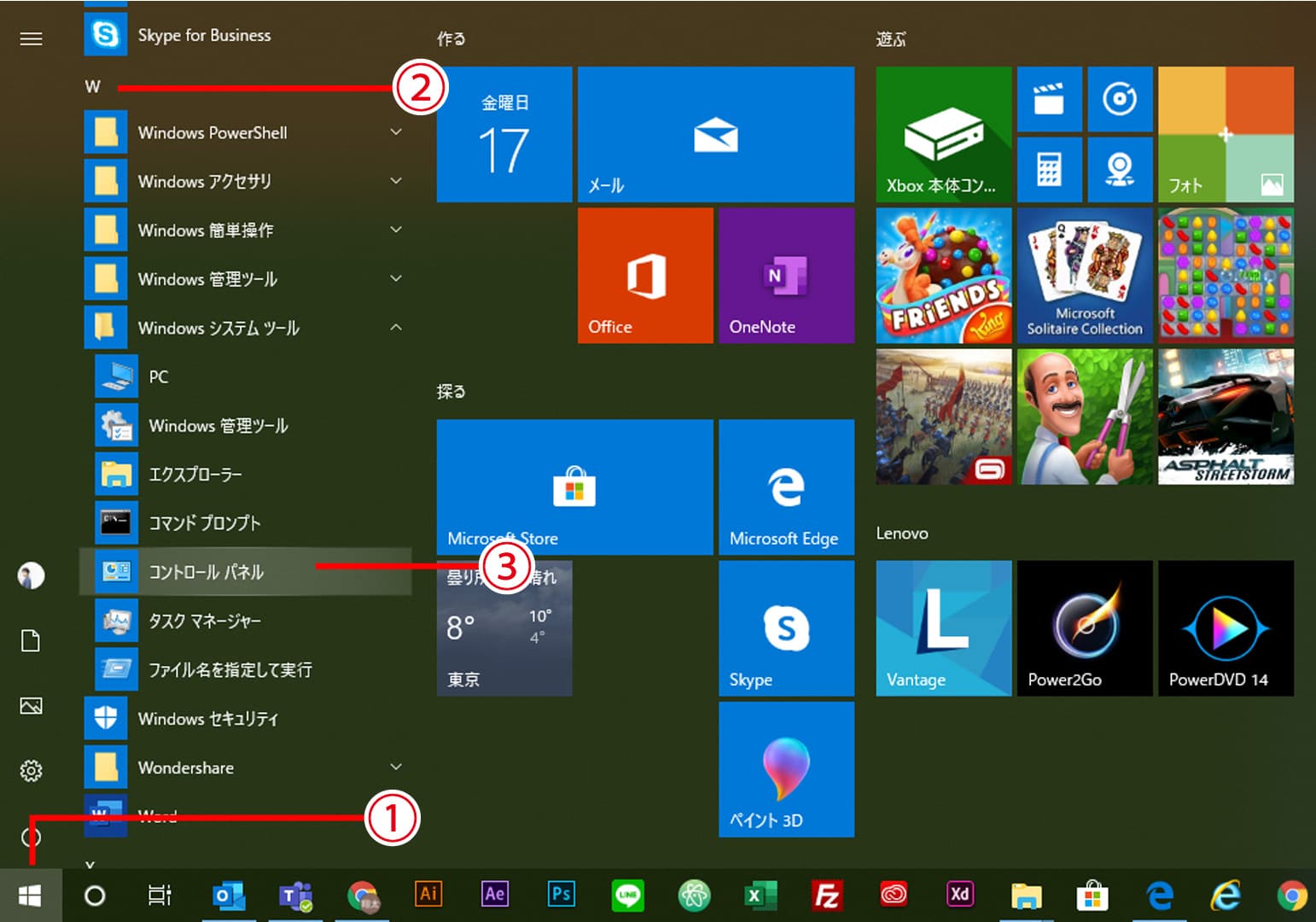This screenshot has width=1316, height=922.
Task: Launch FileZilla from the taskbar
Action: click(x=827, y=896)
